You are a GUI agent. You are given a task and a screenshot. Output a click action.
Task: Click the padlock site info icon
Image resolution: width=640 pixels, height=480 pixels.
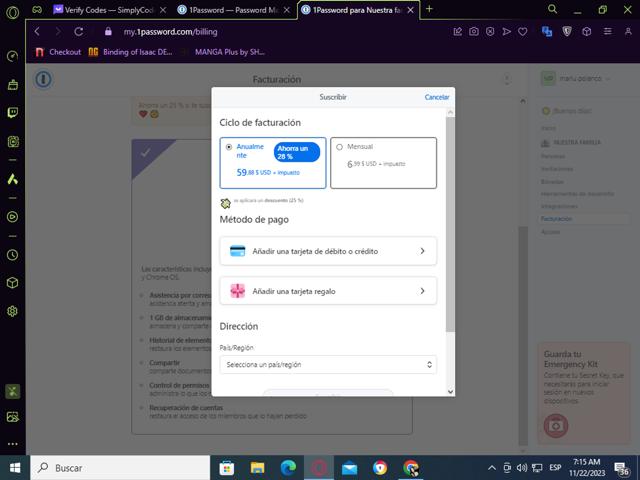tap(108, 31)
